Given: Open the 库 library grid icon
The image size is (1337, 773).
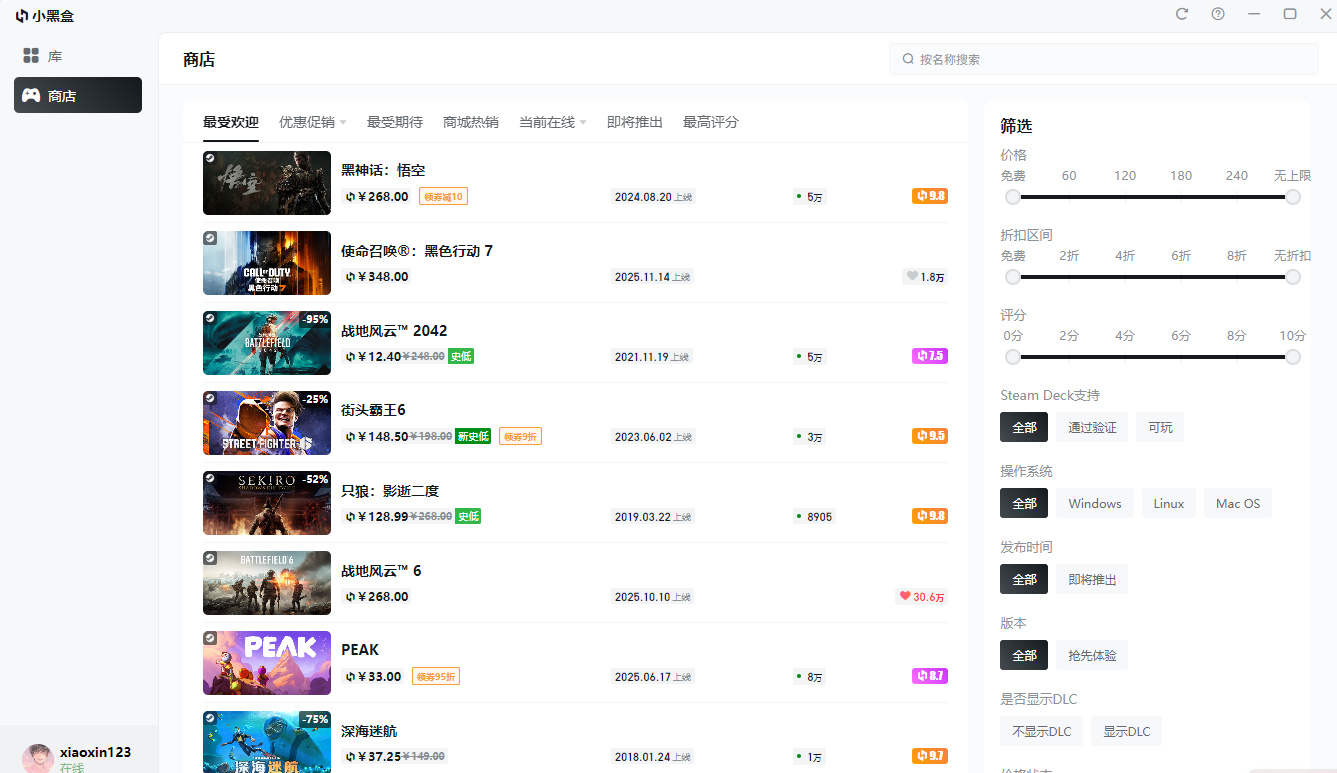Looking at the screenshot, I should point(31,56).
